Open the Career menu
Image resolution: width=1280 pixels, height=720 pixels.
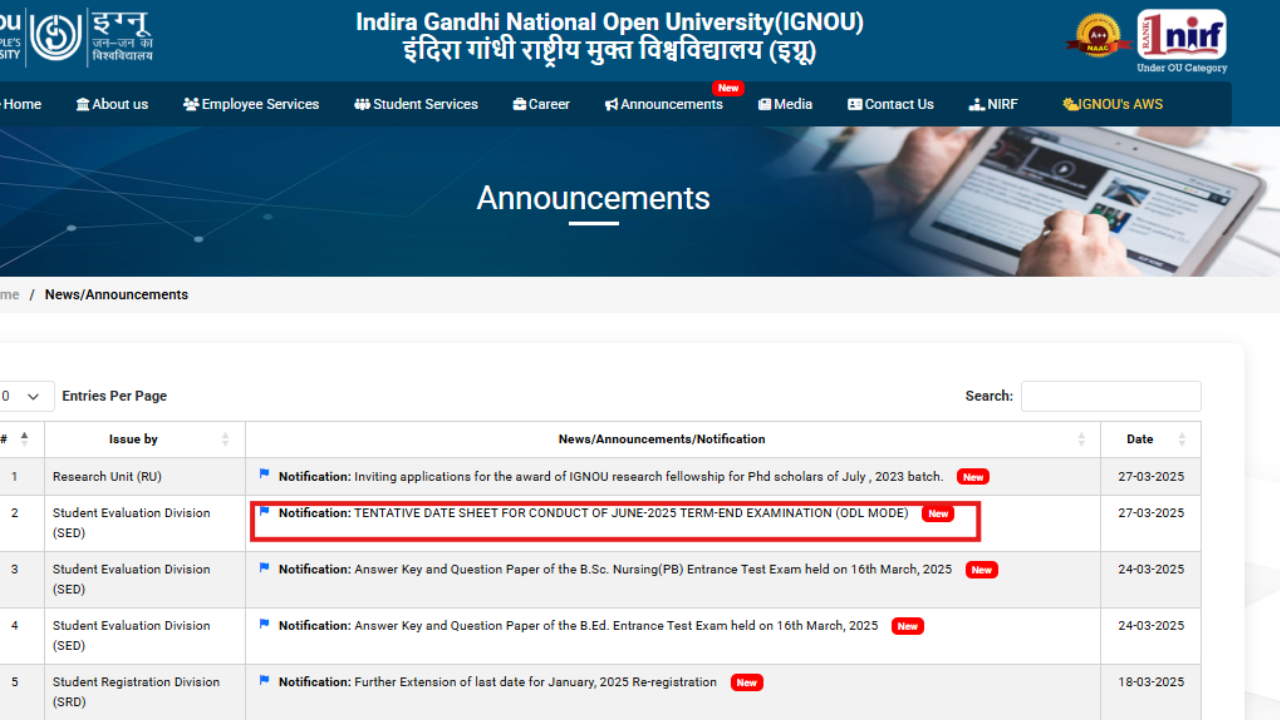[x=541, y=104]
